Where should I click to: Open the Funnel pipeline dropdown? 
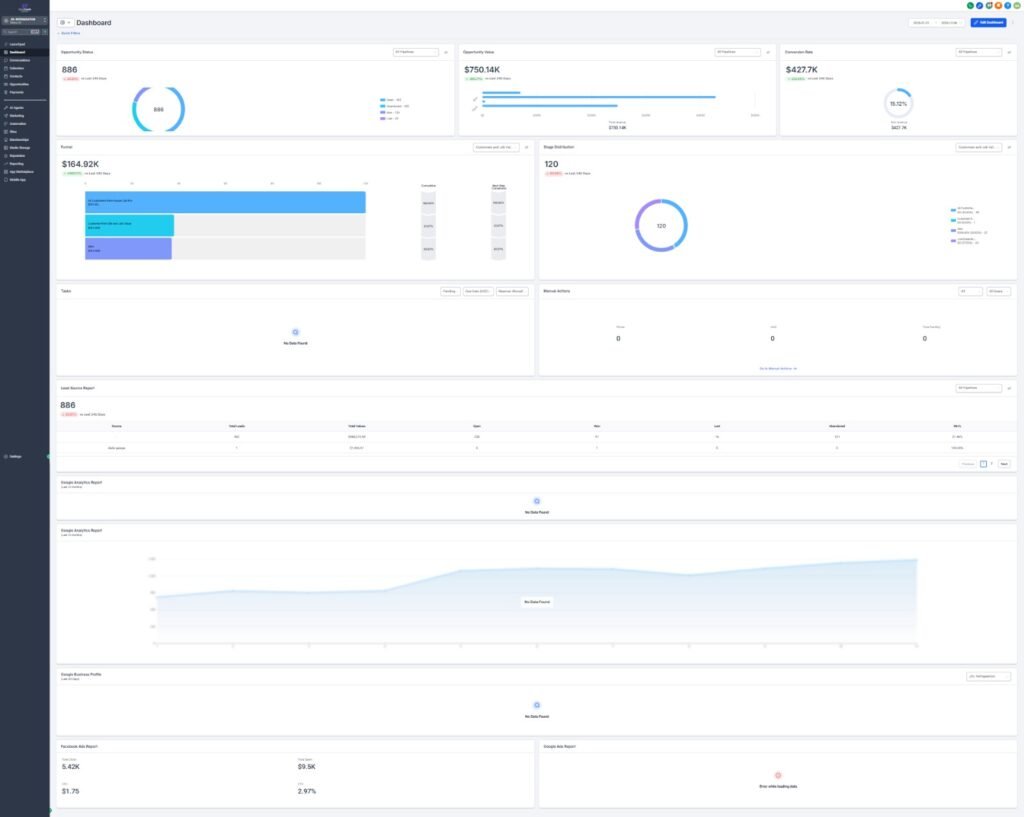(x=496, y=147)
